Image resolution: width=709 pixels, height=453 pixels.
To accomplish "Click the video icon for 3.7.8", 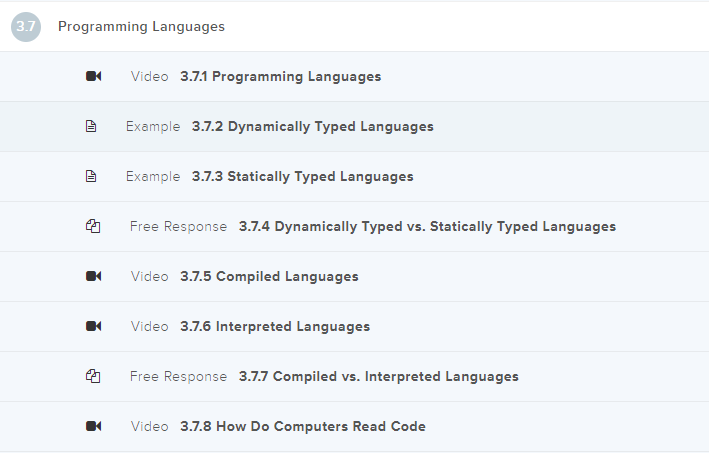I will 93,427.
